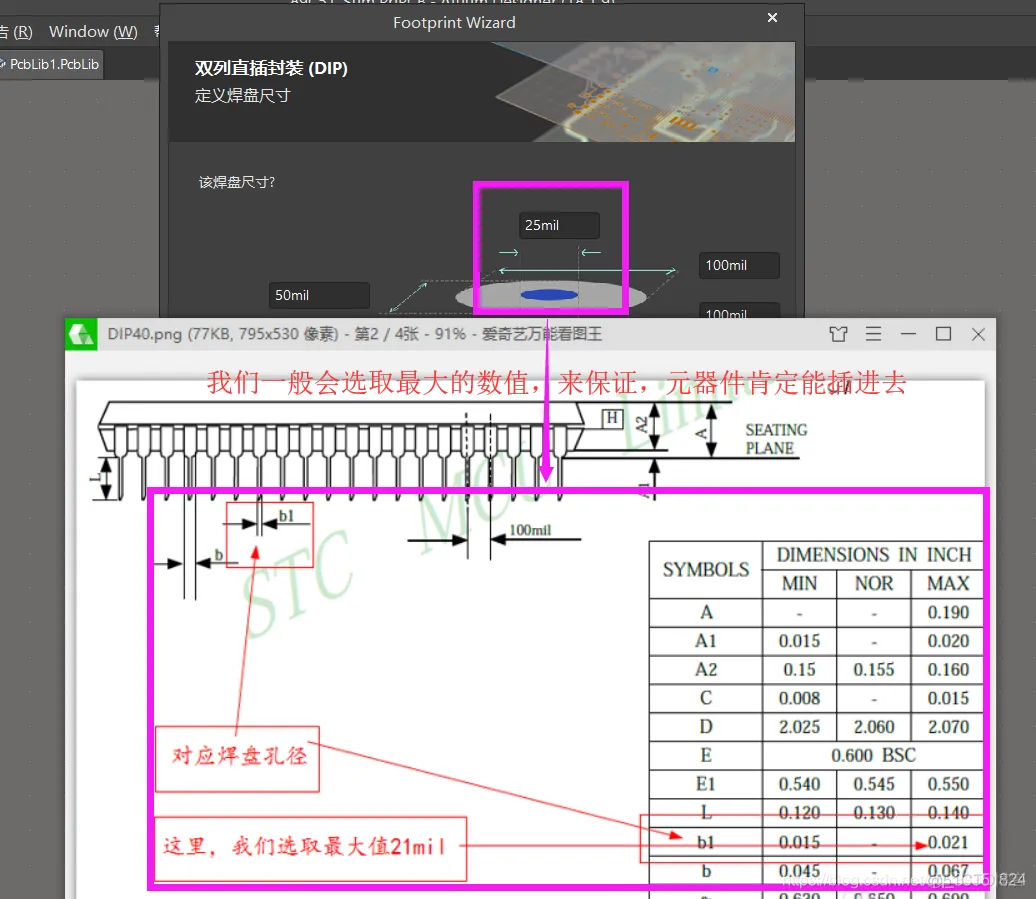Click the MAX column header
Image resolution: width=1036 pixels, height=899 pixels.
coord(948,583)
